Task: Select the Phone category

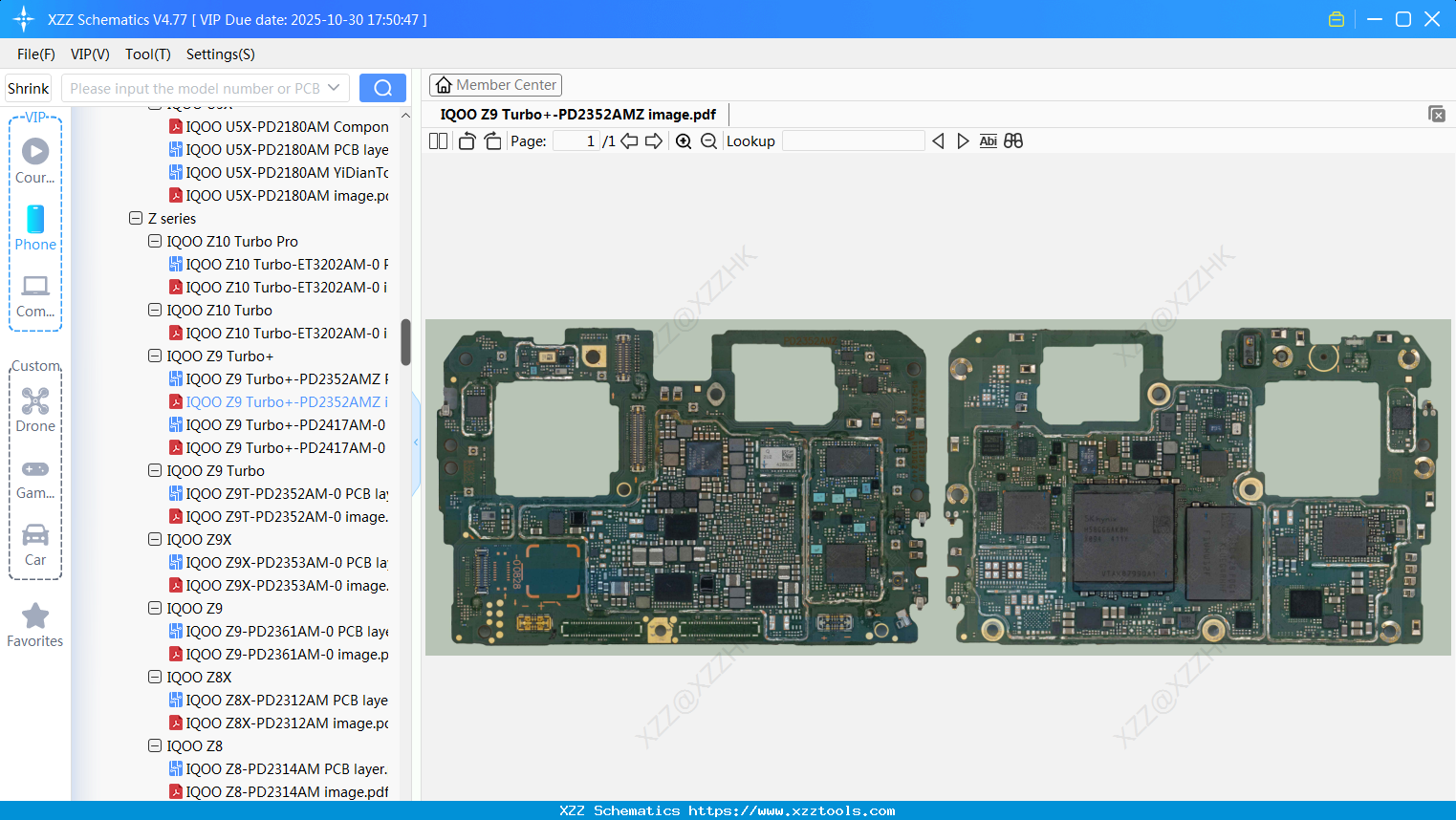Action: click(x=35, y=227)
